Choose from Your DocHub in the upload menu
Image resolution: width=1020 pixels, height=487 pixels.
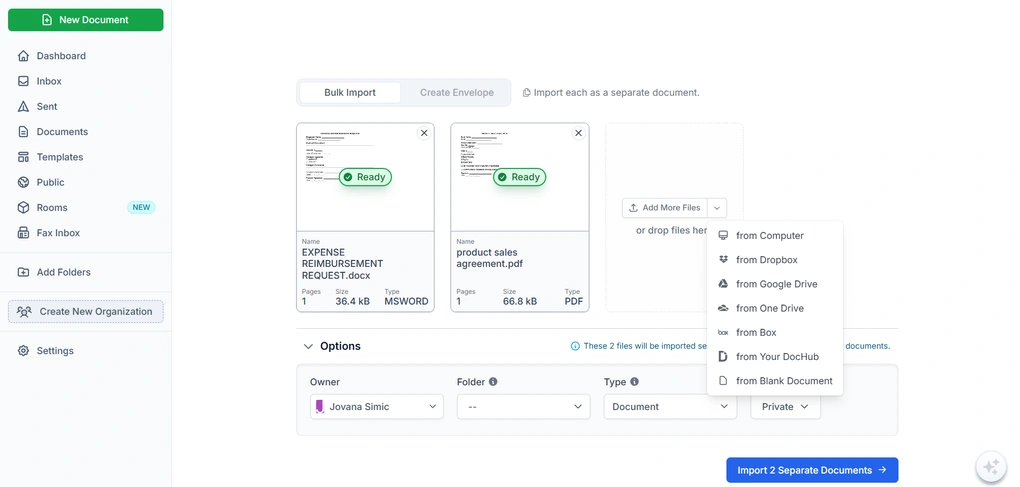pos(775,356)
